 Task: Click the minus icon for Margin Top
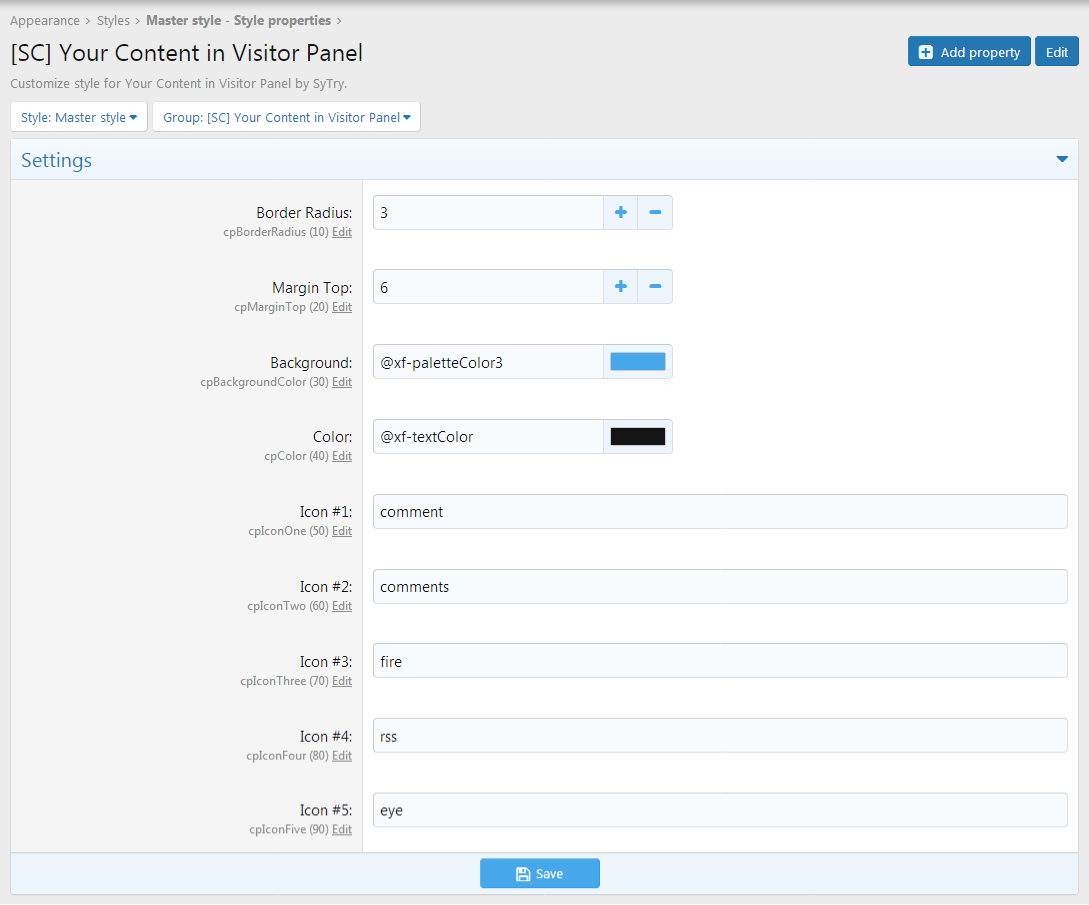655,287
